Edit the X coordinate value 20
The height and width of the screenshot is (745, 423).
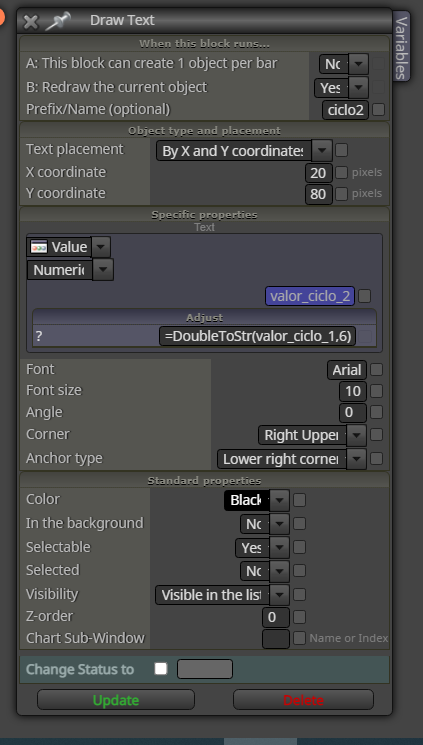[x=318, y=173]
